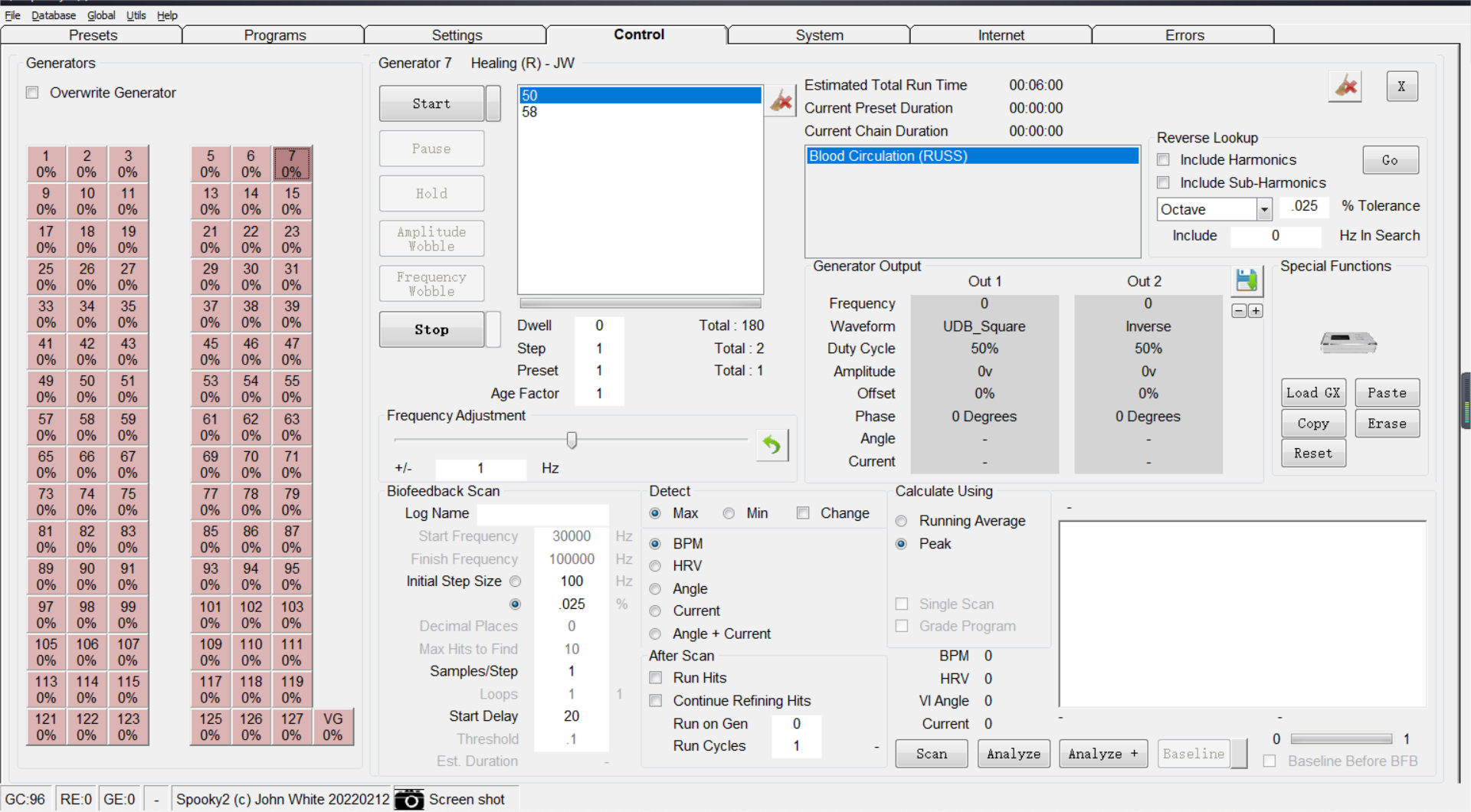
Task: Click the camera Screen shot icon in status bar
Action: (409, 800)
